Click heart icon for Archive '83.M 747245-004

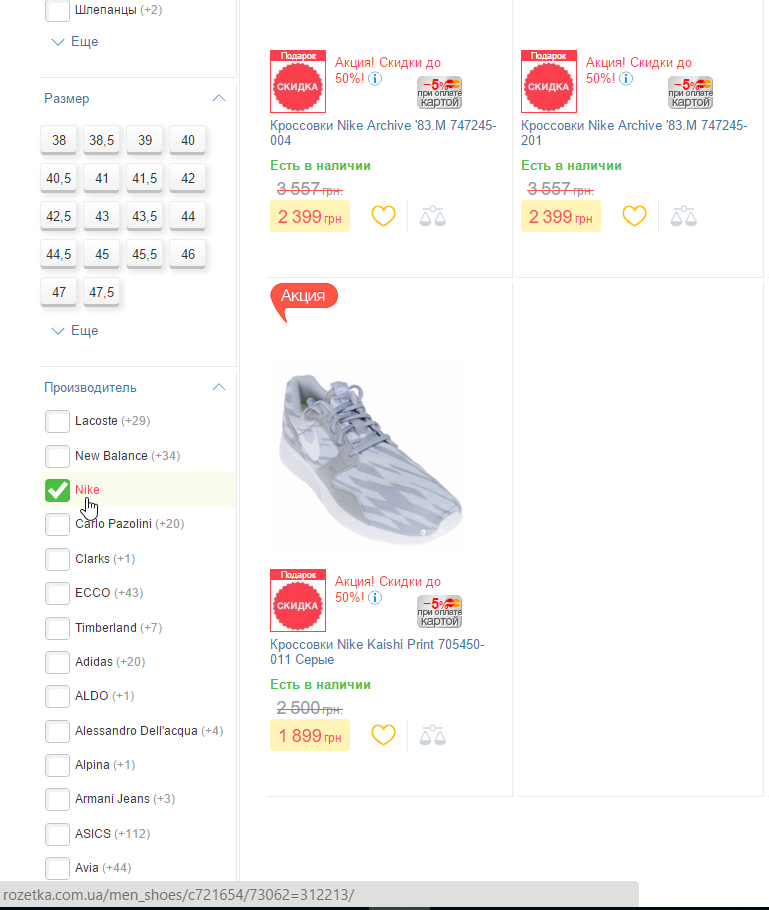pos(384,216)
